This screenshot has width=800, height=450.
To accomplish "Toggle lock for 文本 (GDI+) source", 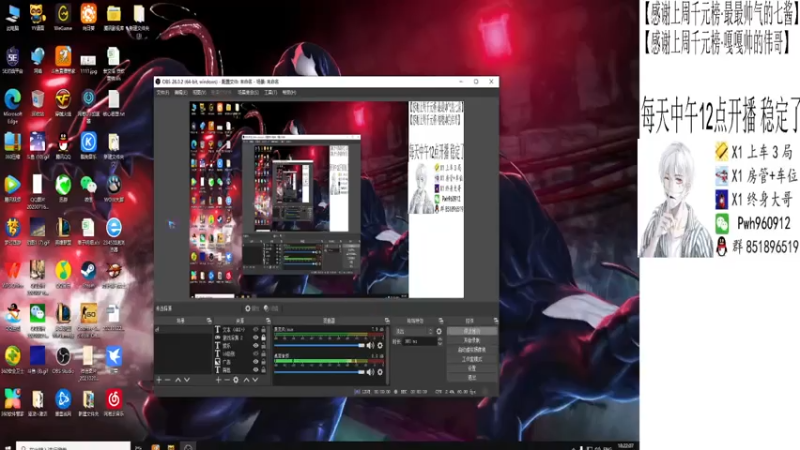I will (264, 330).
